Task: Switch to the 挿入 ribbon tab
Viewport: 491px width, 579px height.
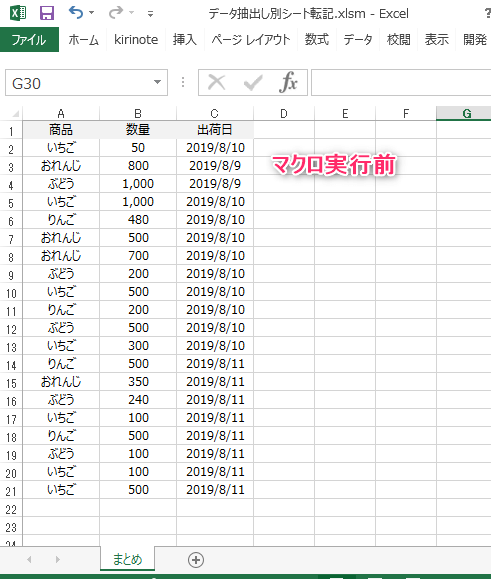Action: tap(185, 40)
